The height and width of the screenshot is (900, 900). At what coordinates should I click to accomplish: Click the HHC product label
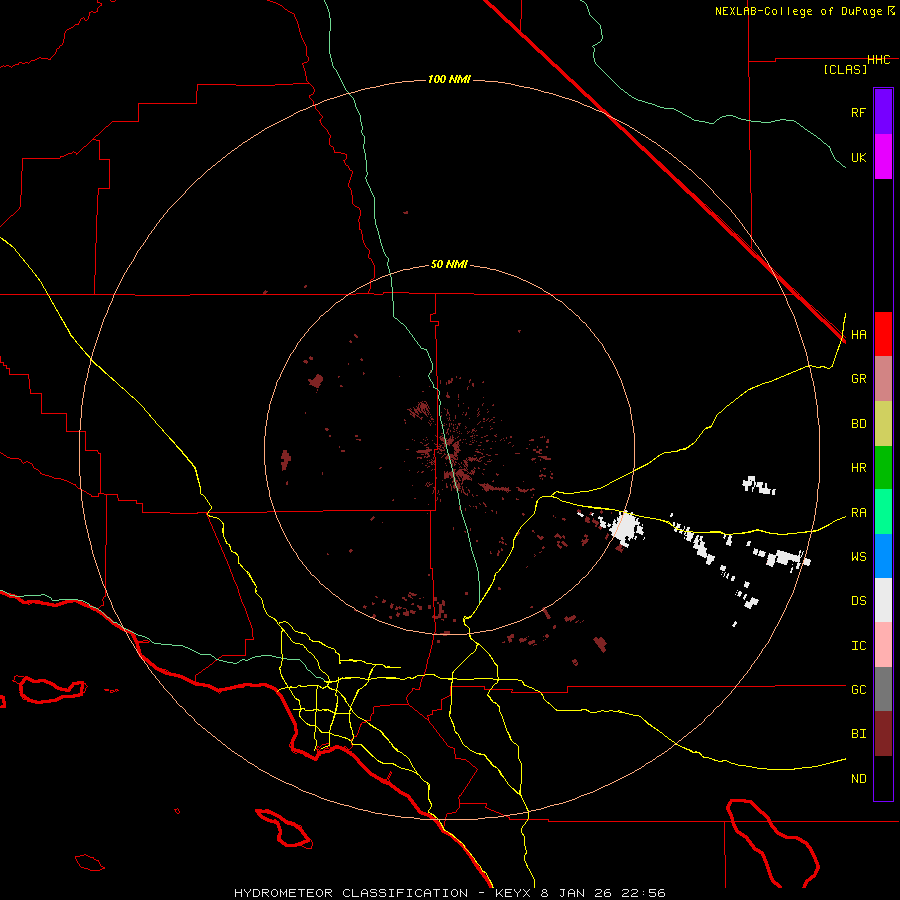(878, 60)
